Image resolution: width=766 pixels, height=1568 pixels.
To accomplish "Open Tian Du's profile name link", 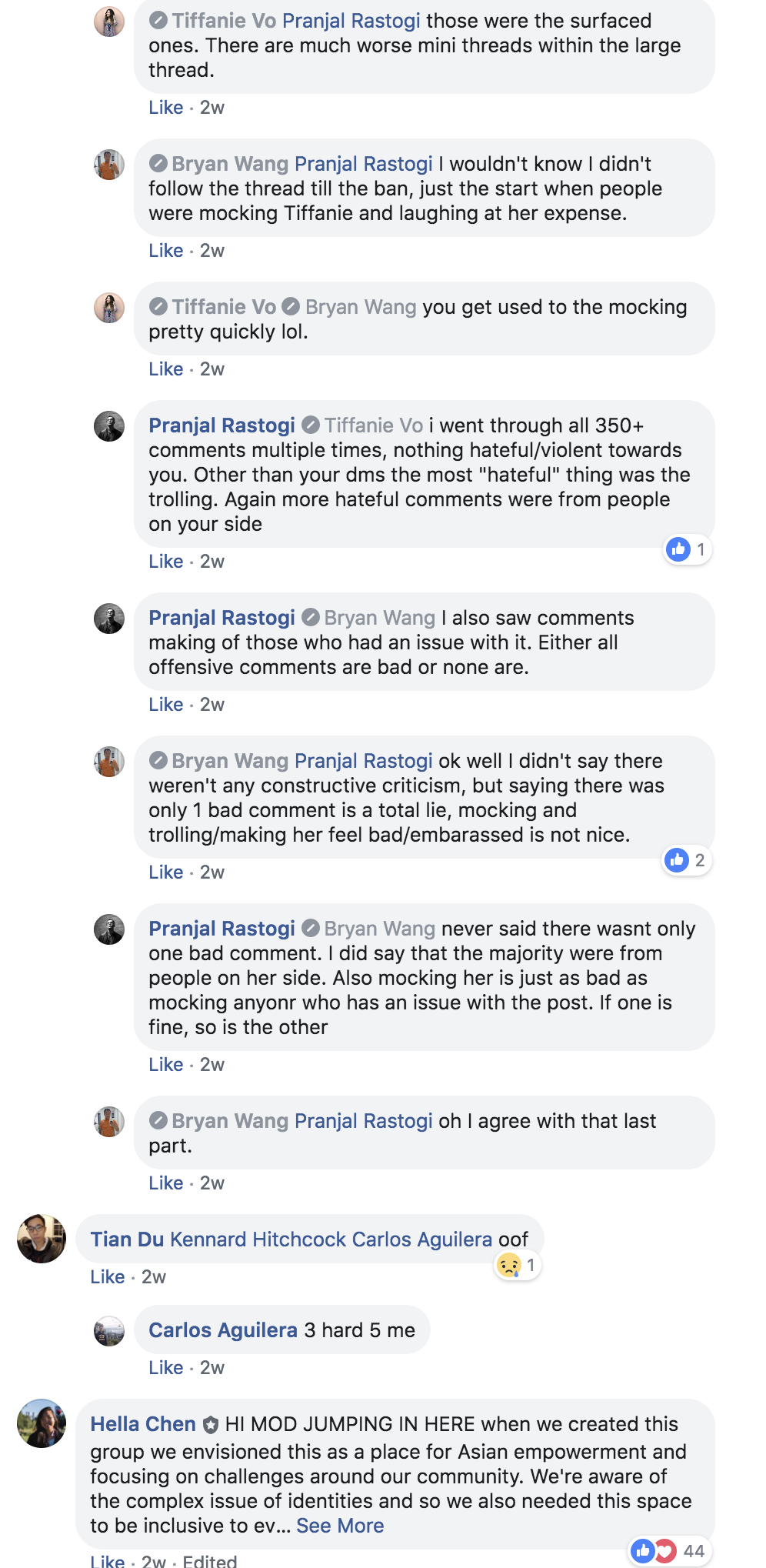I will [127, 1239].
